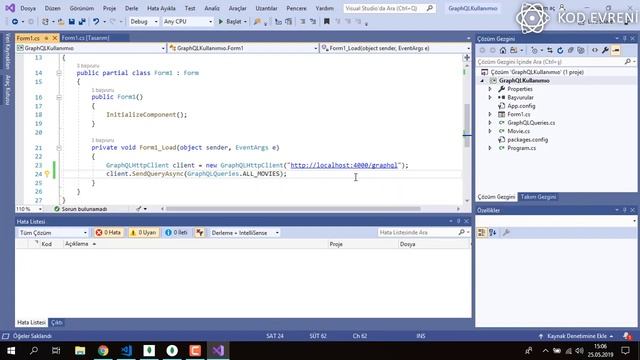Toggle the 0 İleti messages filter
Viewport: 640px width, 360px height.
(x=176, y=232)
